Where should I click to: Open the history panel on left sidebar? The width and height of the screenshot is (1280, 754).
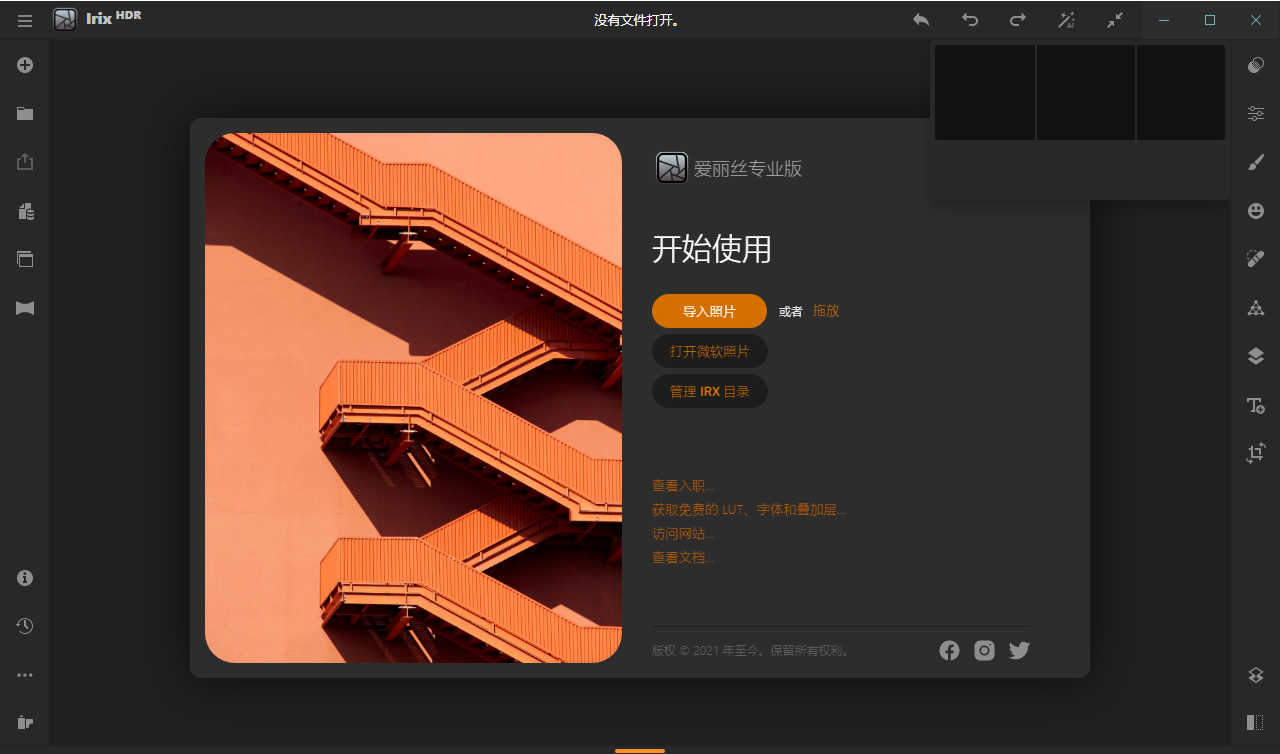coord(25,625)
